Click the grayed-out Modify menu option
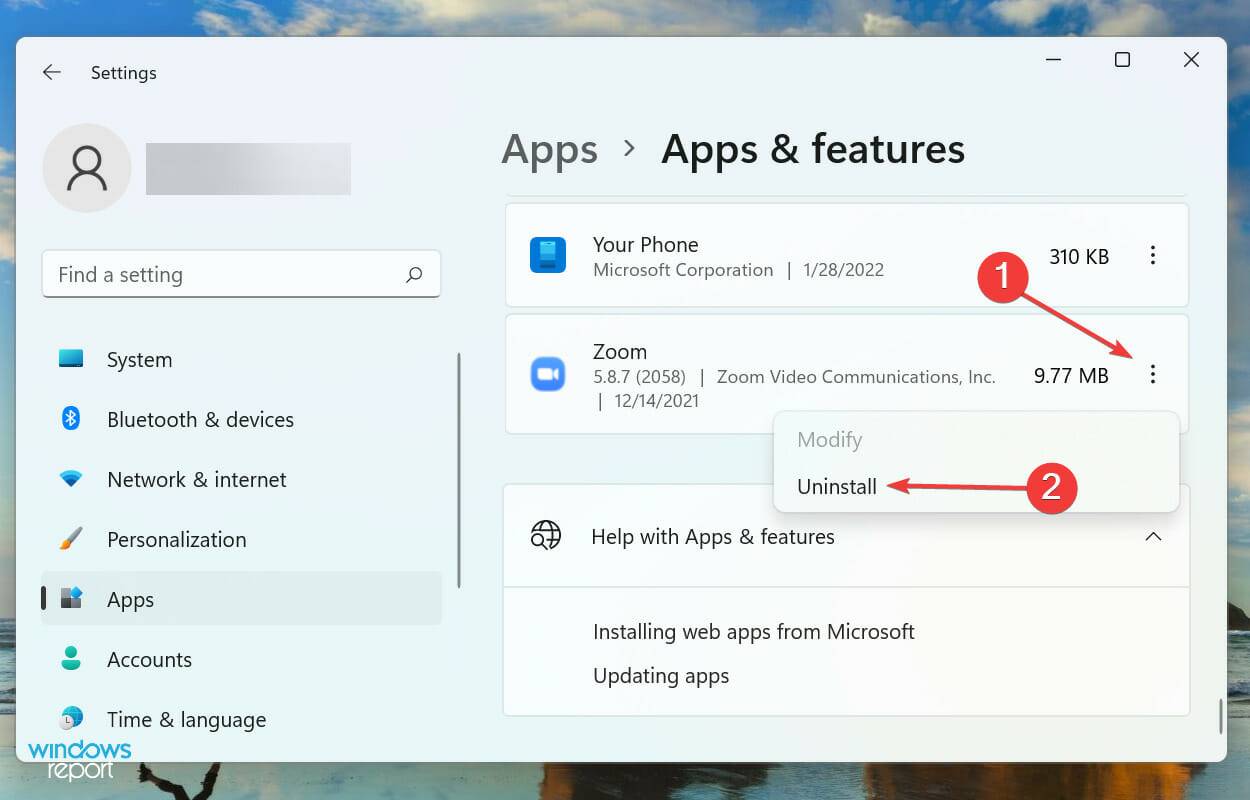The image size is (1250, 800). [830, 439]
